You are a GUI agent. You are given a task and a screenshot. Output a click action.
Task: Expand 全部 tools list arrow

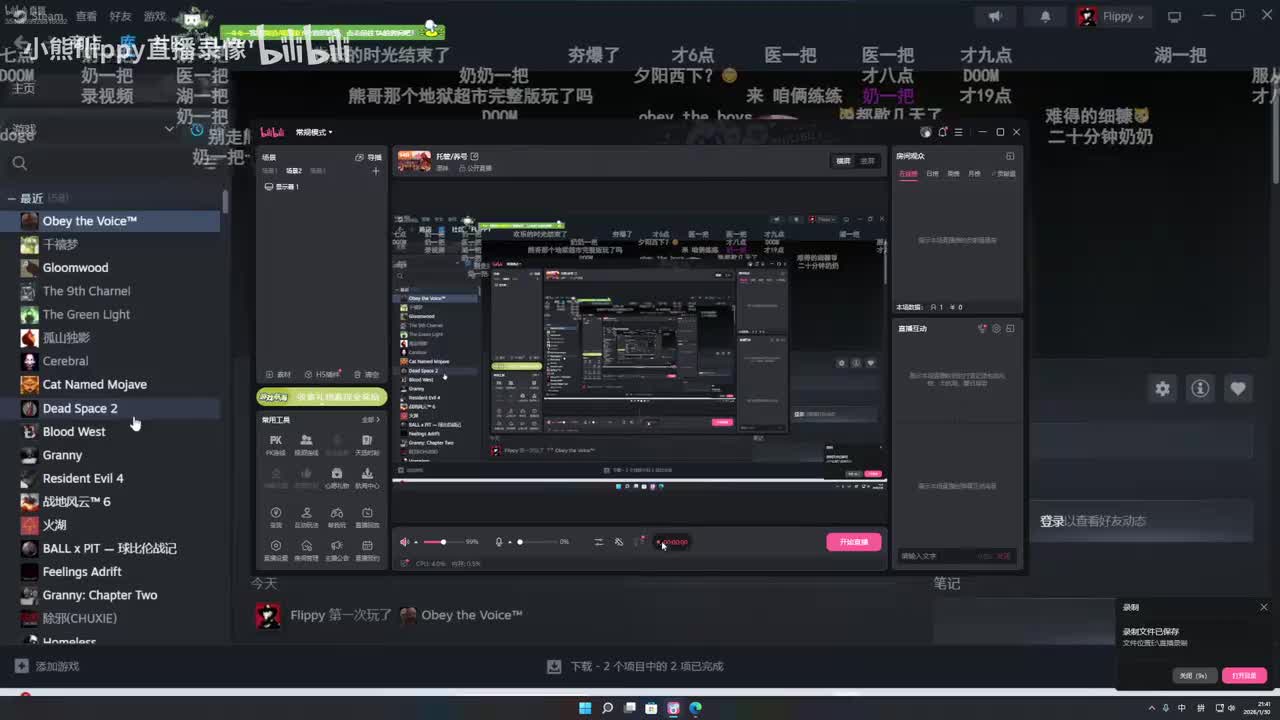pos(370,420)
